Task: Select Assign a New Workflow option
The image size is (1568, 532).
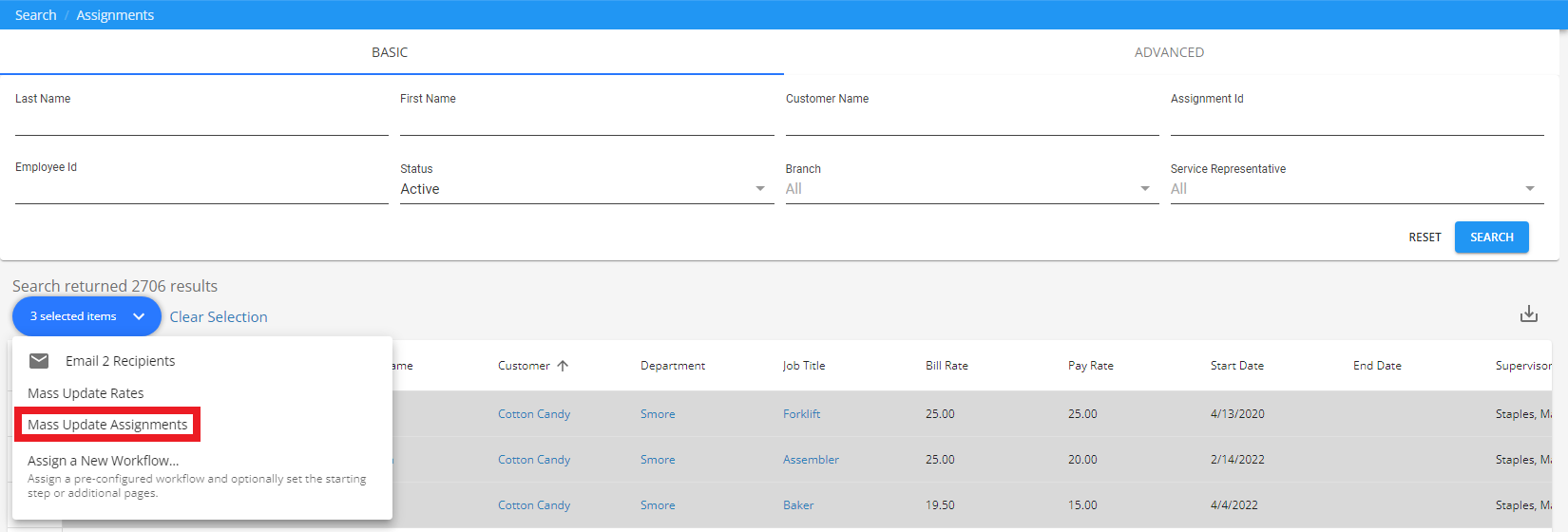Action: point(103,461)
